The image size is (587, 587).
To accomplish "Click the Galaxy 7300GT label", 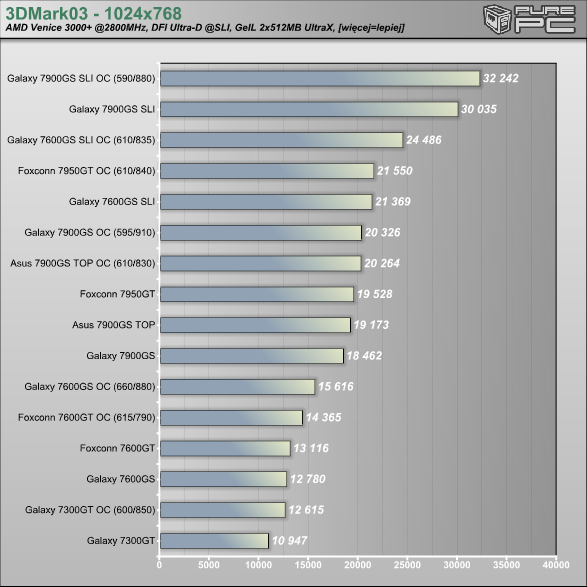I will (x=121, y=541).
